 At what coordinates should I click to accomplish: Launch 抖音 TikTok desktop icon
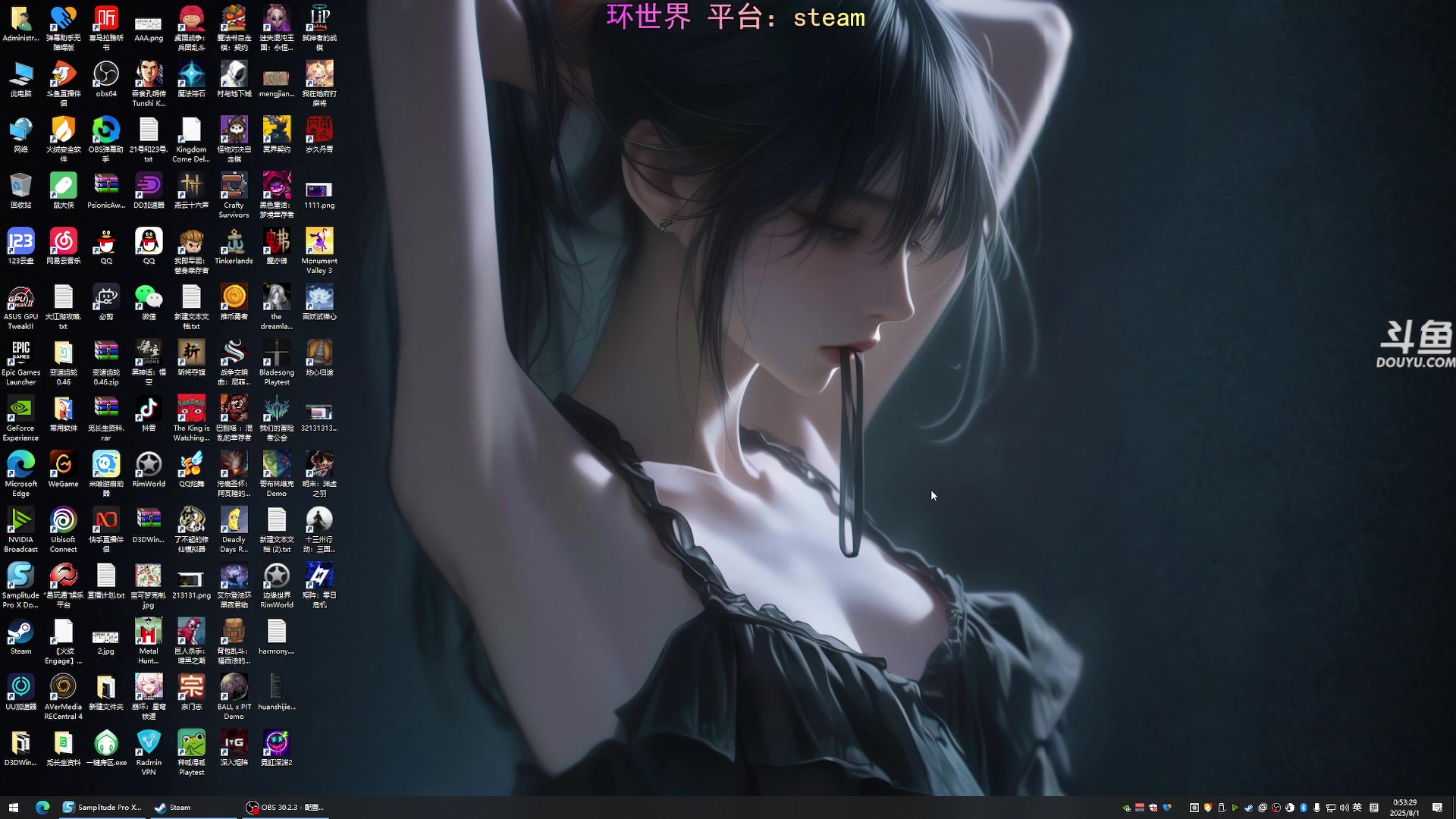pos(149,414)
